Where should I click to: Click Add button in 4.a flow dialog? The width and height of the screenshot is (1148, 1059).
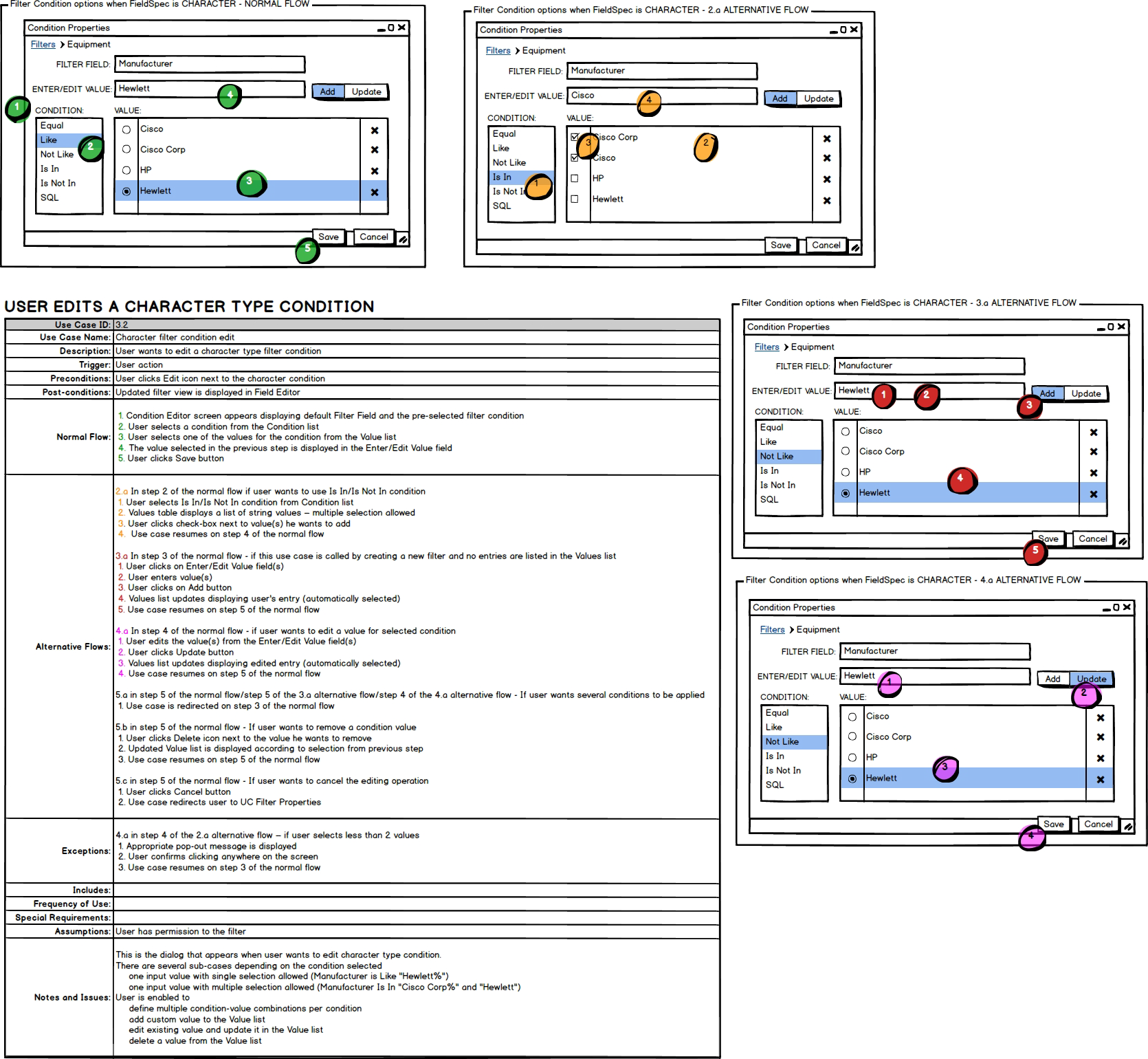[x=1053, y=679]
